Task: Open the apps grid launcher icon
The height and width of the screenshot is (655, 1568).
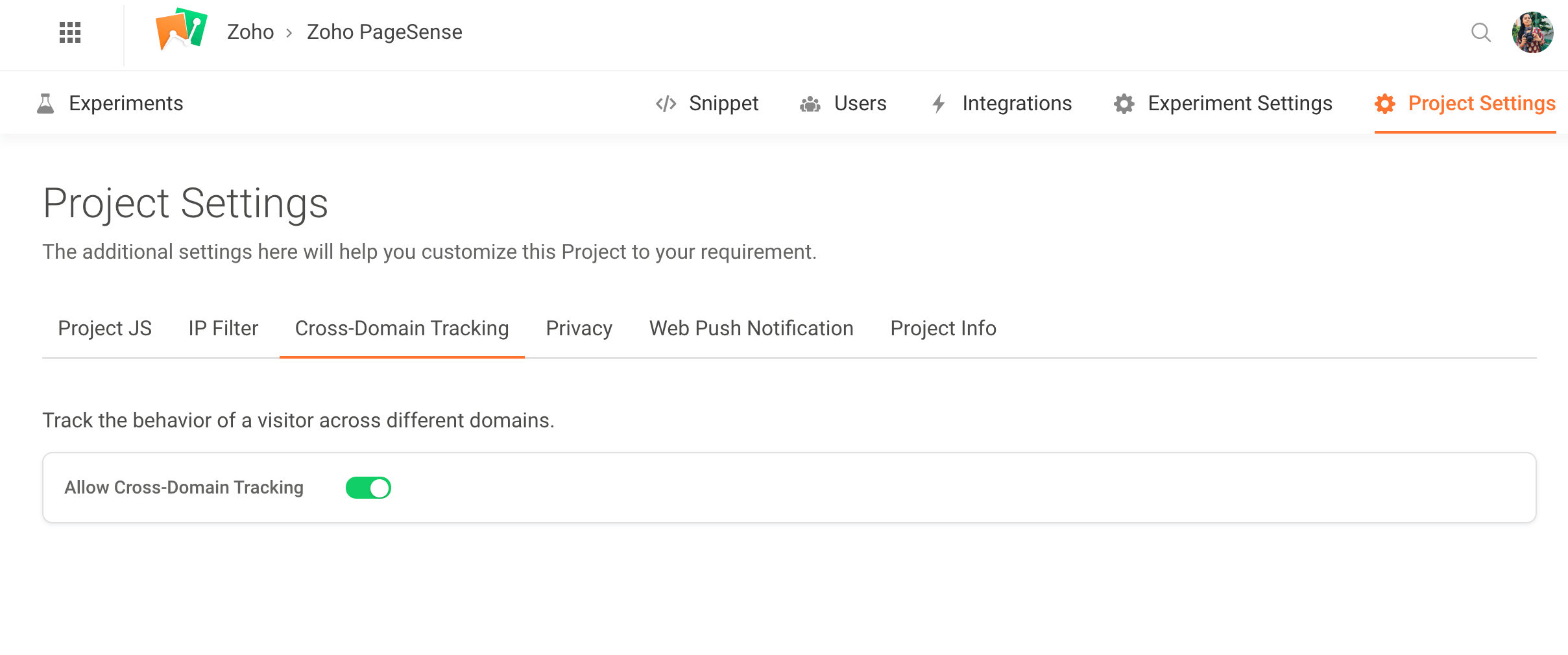Action: [x=70, y=32]
